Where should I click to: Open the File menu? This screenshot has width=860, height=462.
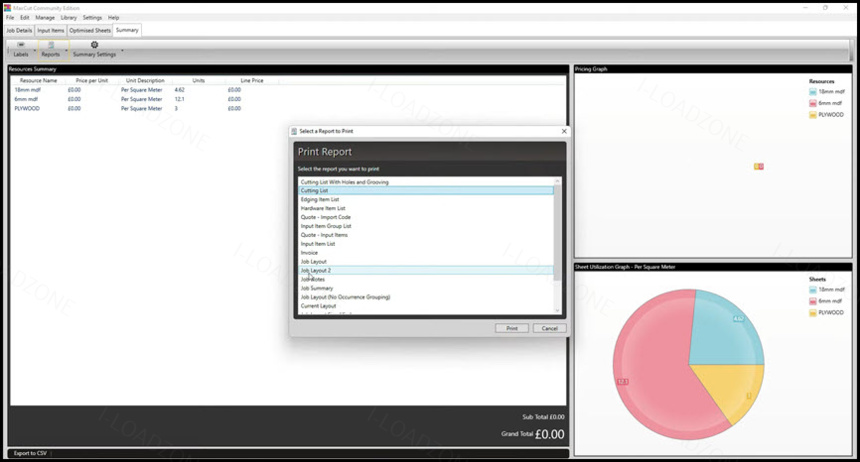(10, 18)
